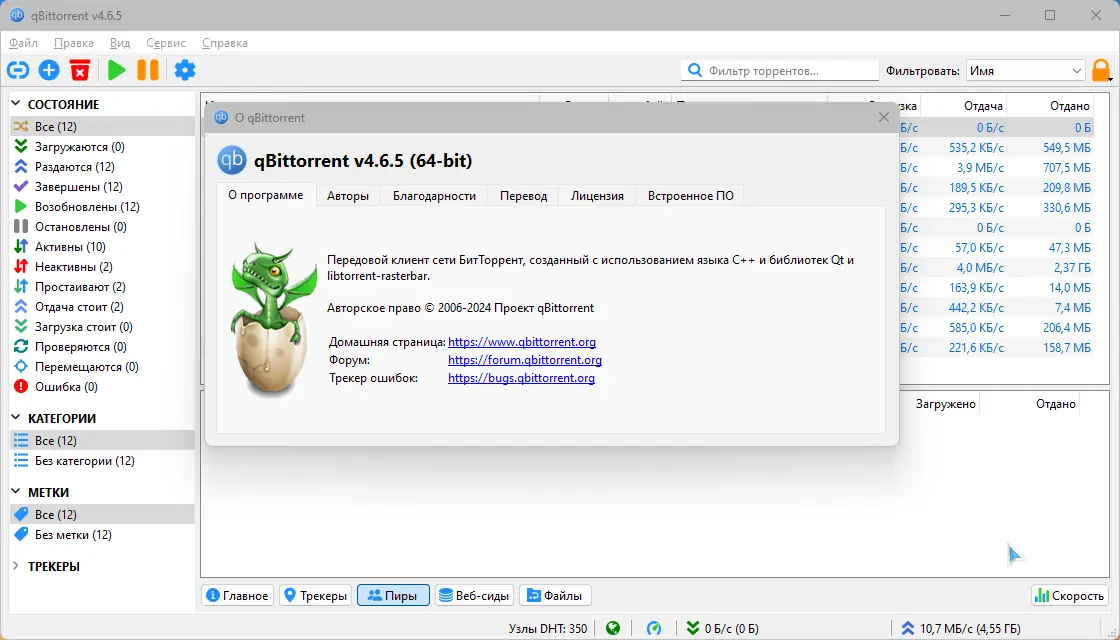
Task: Select Остановлены (0) filter
Action: [x=102, y=226]
